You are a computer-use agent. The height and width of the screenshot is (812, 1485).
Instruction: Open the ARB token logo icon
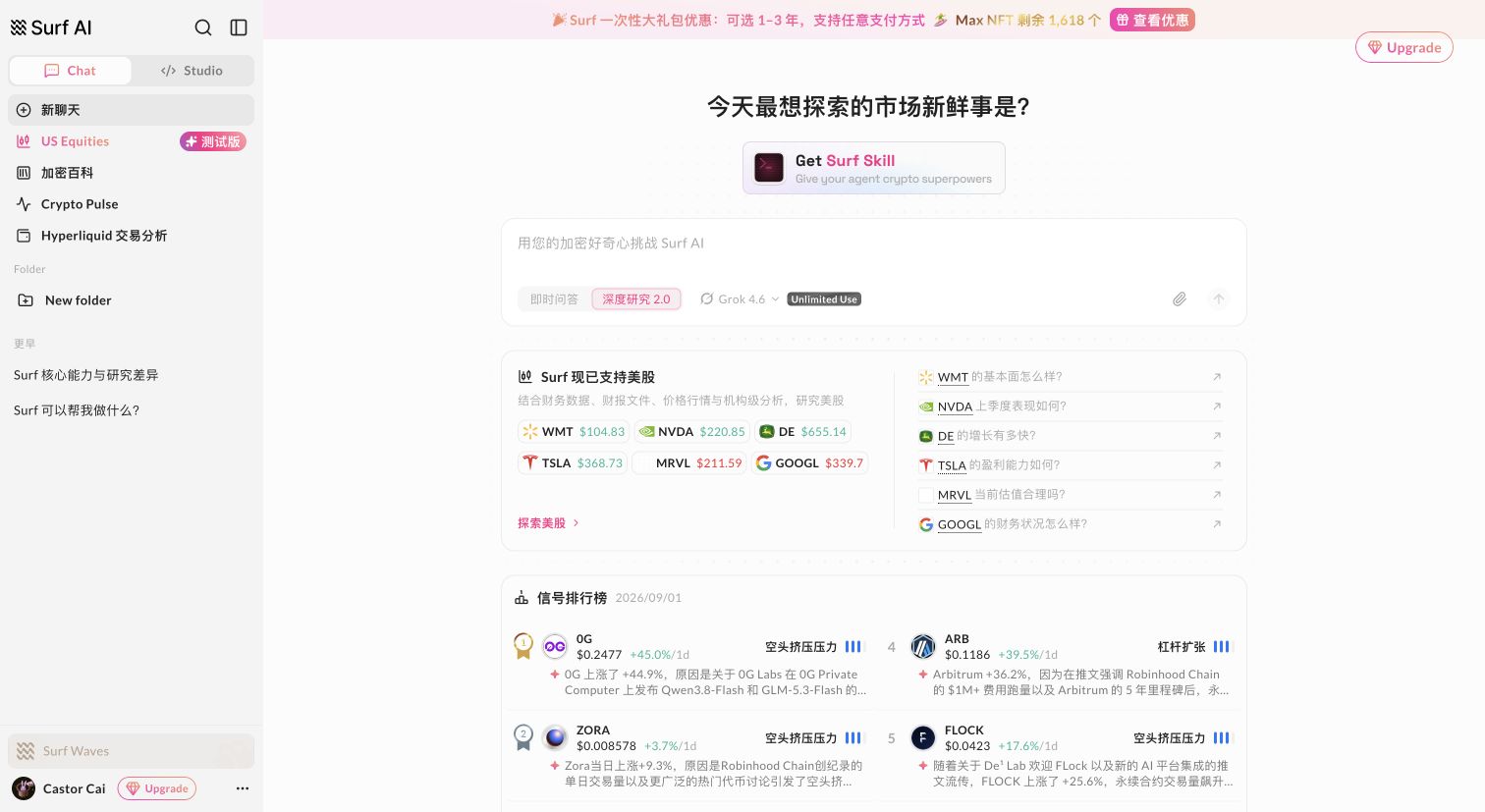click(923, 646)
